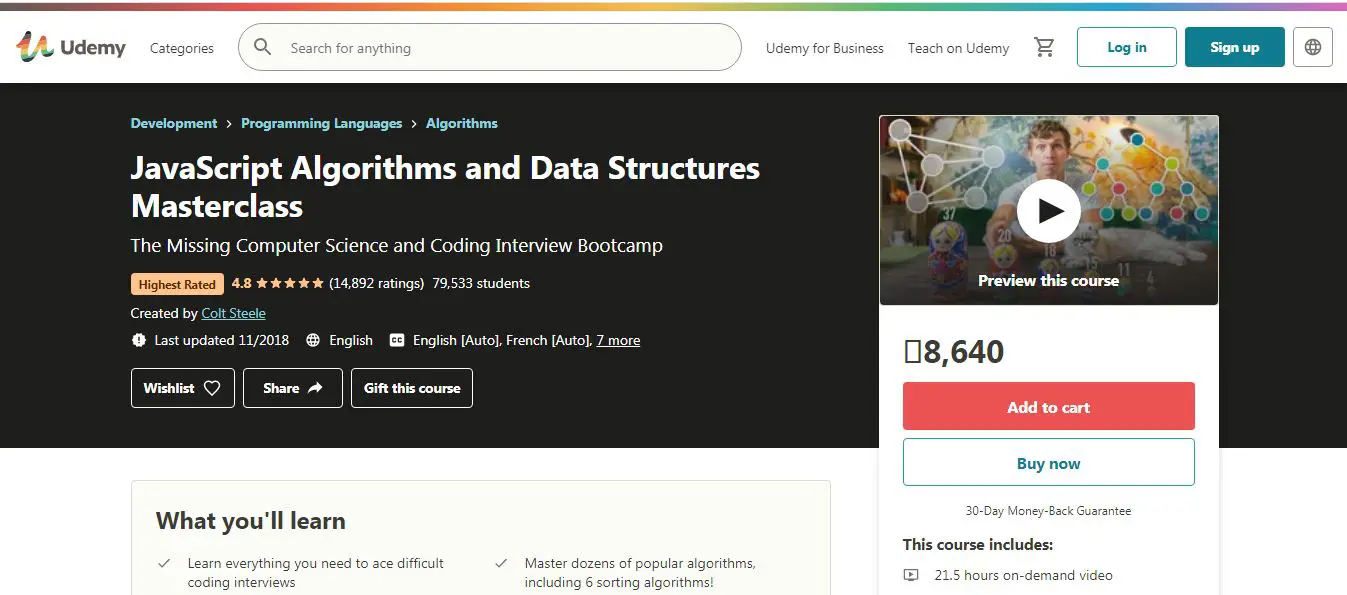Click the Udemy logo

tap(70, 47)
